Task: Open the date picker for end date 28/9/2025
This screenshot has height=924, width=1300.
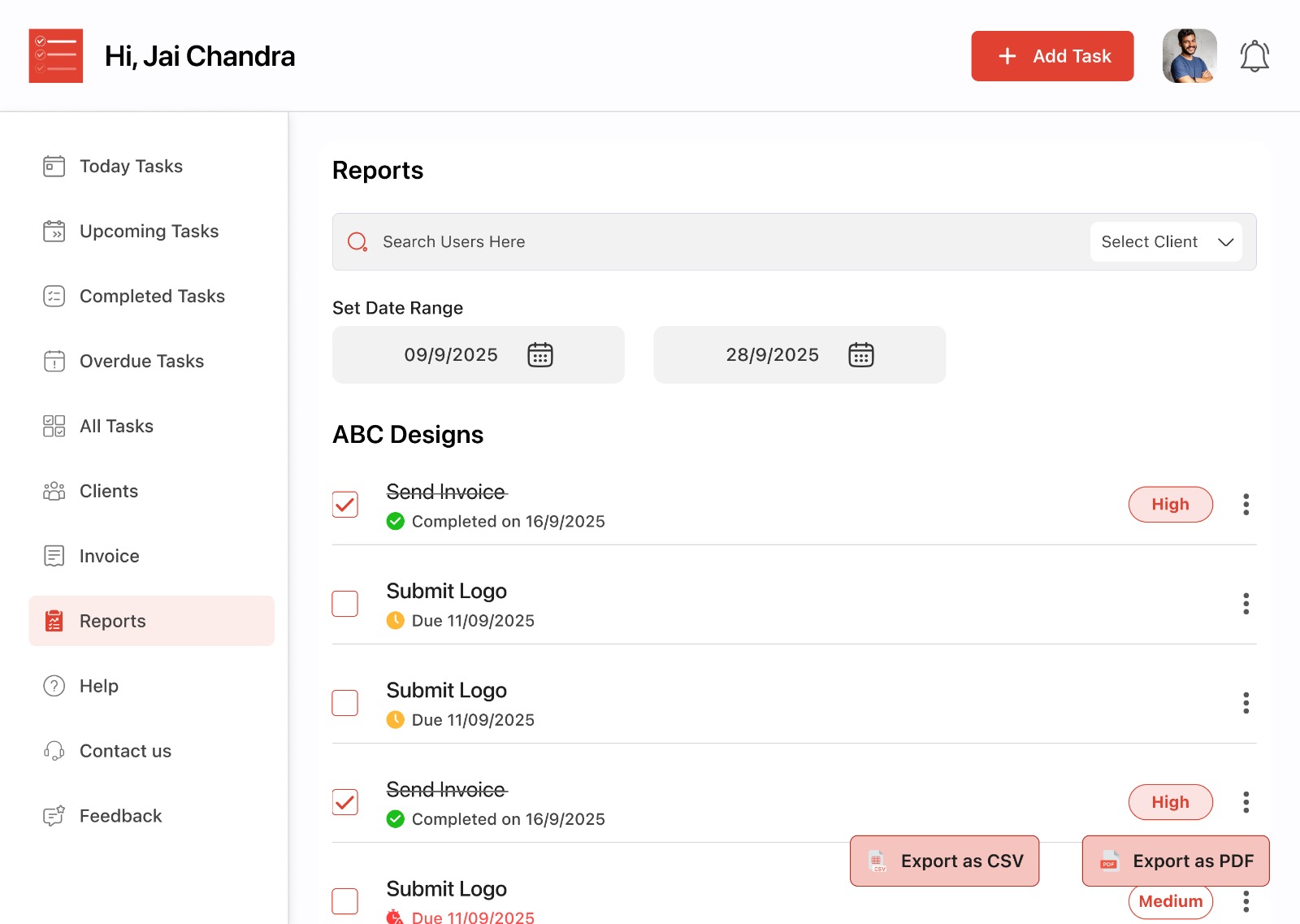Action: [x=862, y=354]
